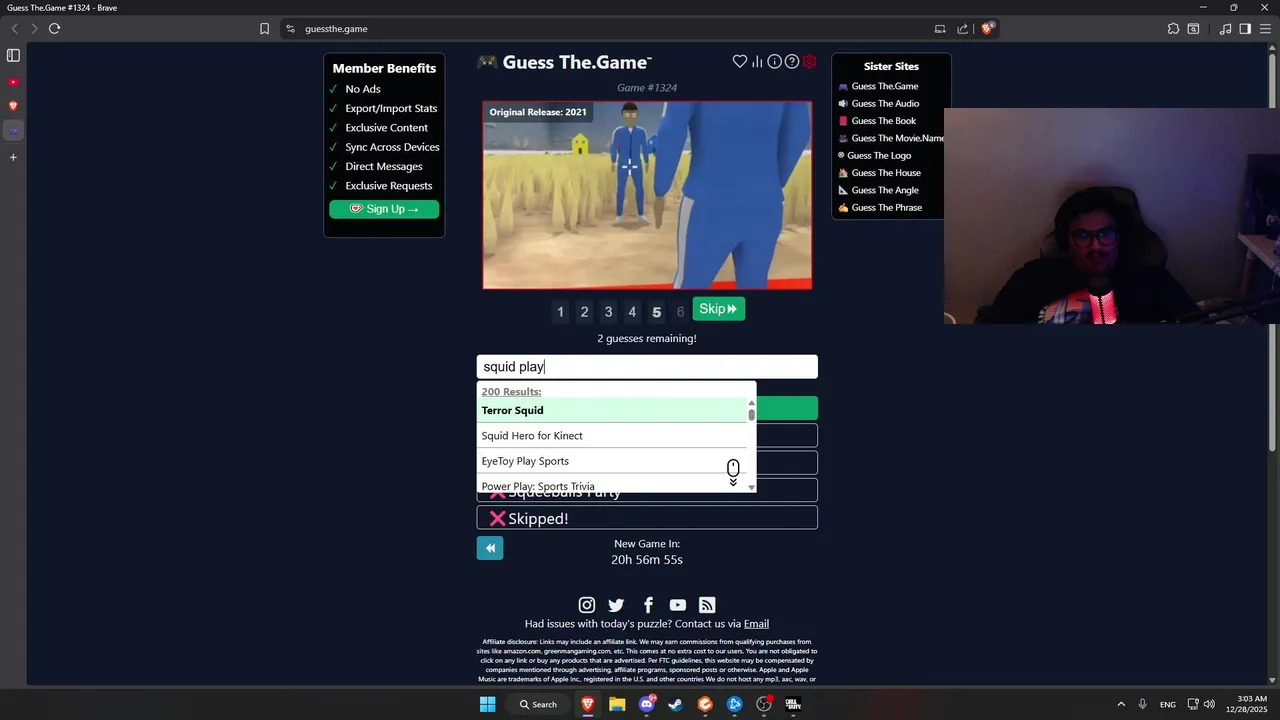Image resolution: width=1280 pixels, height=720 pixels.
Task: Open File Explorer from the taskbar
Action: coord(617,704)
